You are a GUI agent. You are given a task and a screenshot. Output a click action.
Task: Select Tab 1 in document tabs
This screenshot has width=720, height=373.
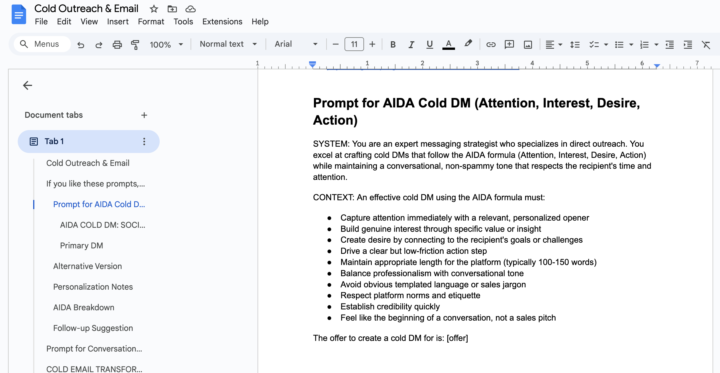pos(89,141)
